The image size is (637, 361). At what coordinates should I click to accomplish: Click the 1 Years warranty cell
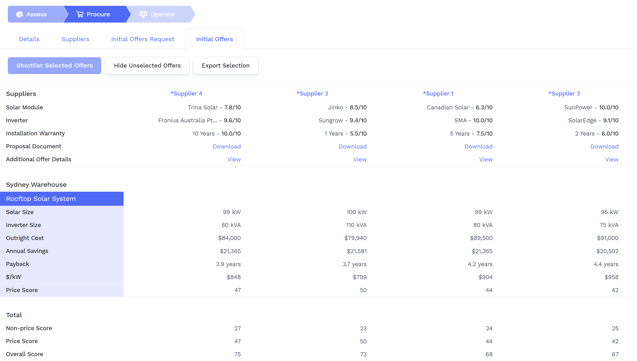pyautogui.click(x=345, y=133)
